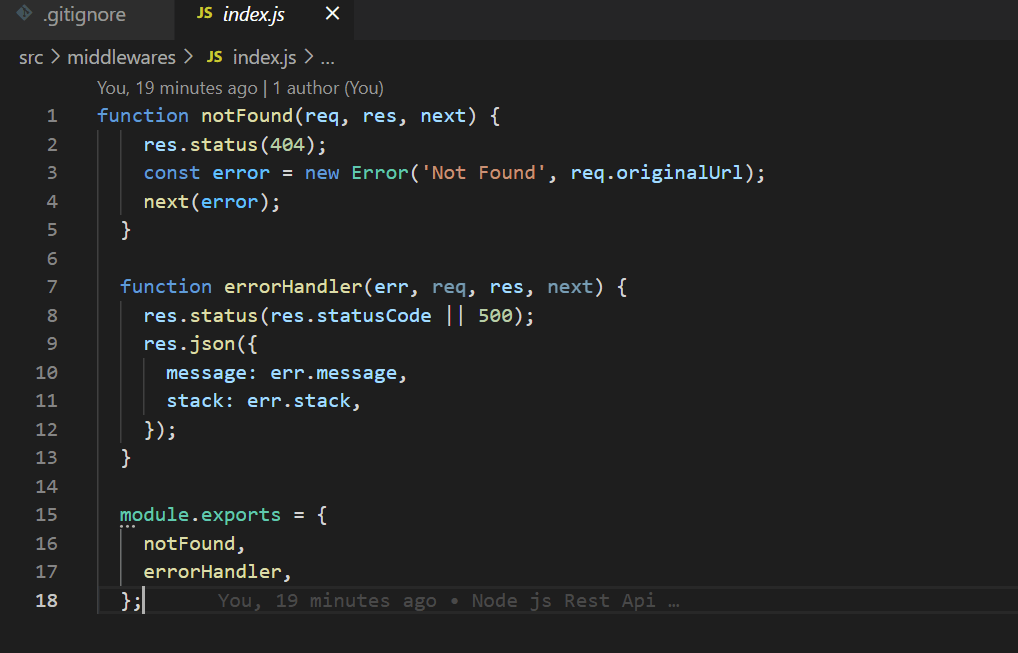
Task: Click line number 1 in the gutter
Action: (51, 116)
